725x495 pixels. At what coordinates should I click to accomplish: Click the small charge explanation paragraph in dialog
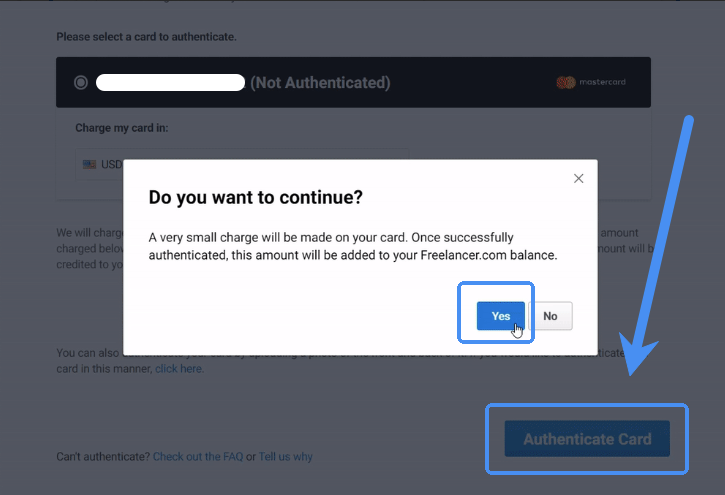(350, 247)
